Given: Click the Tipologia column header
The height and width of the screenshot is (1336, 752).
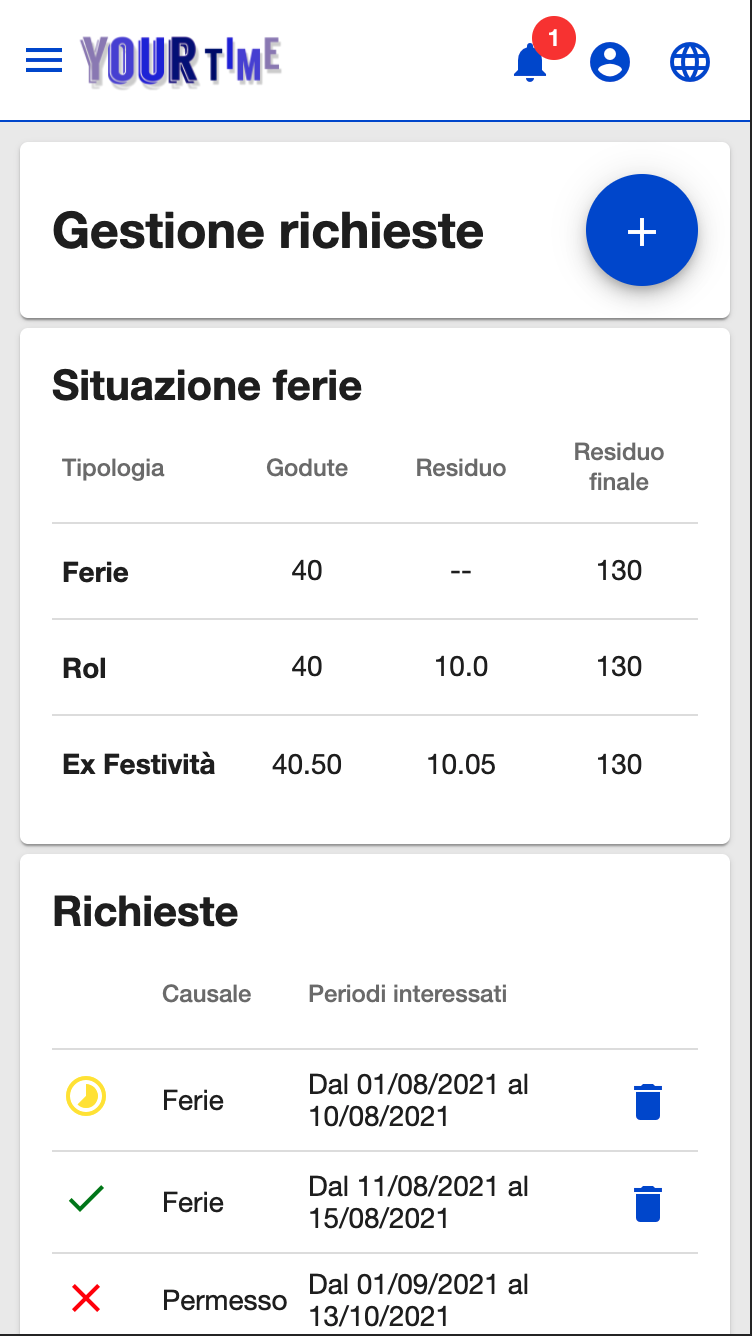Looking at the screenshot, I should tap(113, 468).
